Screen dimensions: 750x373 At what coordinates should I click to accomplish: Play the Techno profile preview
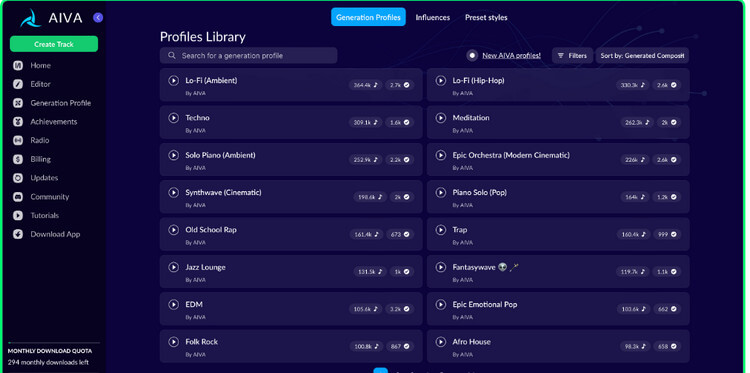(x=174, y=118)
